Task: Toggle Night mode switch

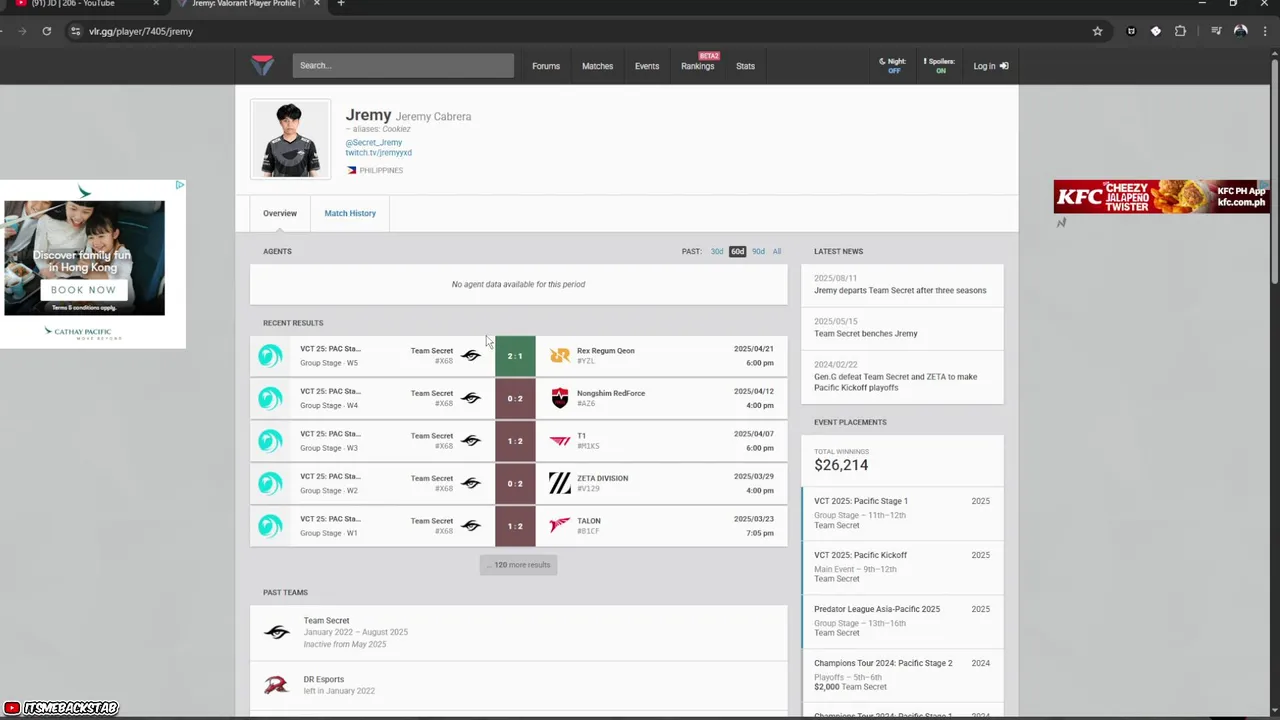Action: coord(892,66)
